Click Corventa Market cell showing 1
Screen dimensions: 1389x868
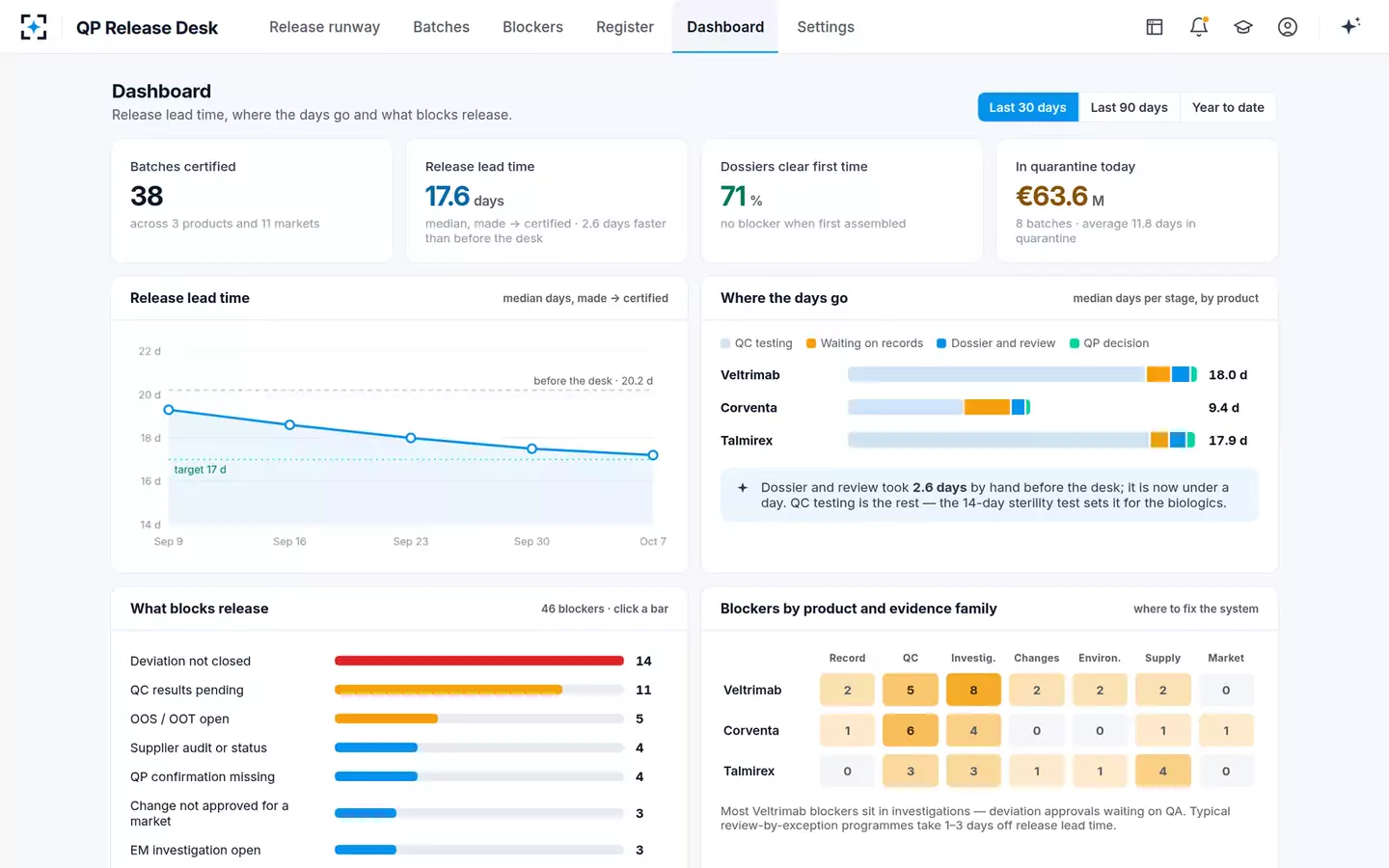1226,731
